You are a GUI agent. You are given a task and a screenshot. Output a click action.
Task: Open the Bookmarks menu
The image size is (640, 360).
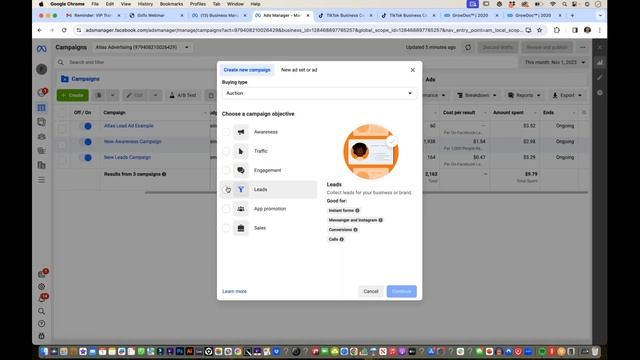[171, 4]
